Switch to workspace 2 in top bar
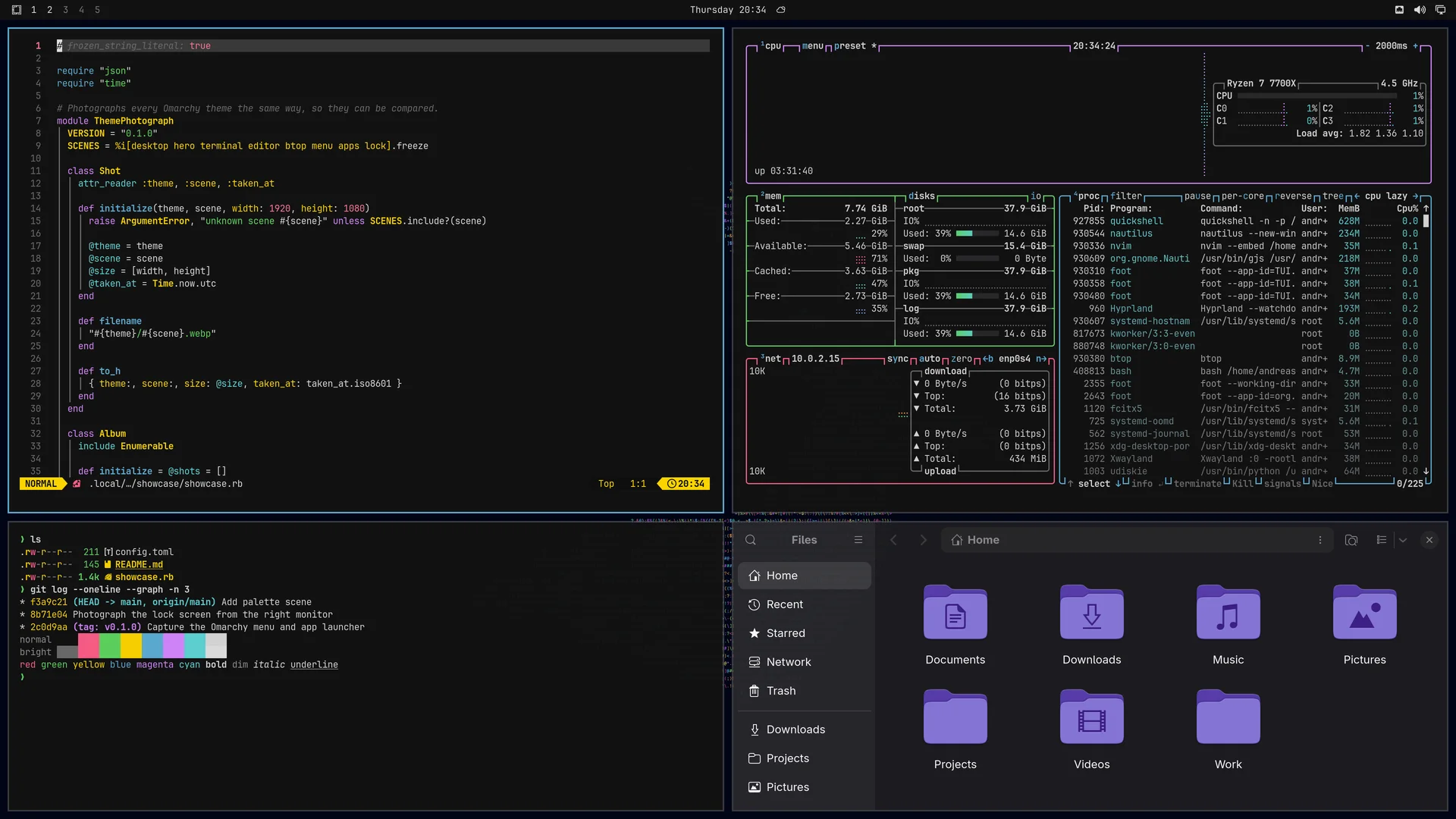 click(x=49, y=10)
